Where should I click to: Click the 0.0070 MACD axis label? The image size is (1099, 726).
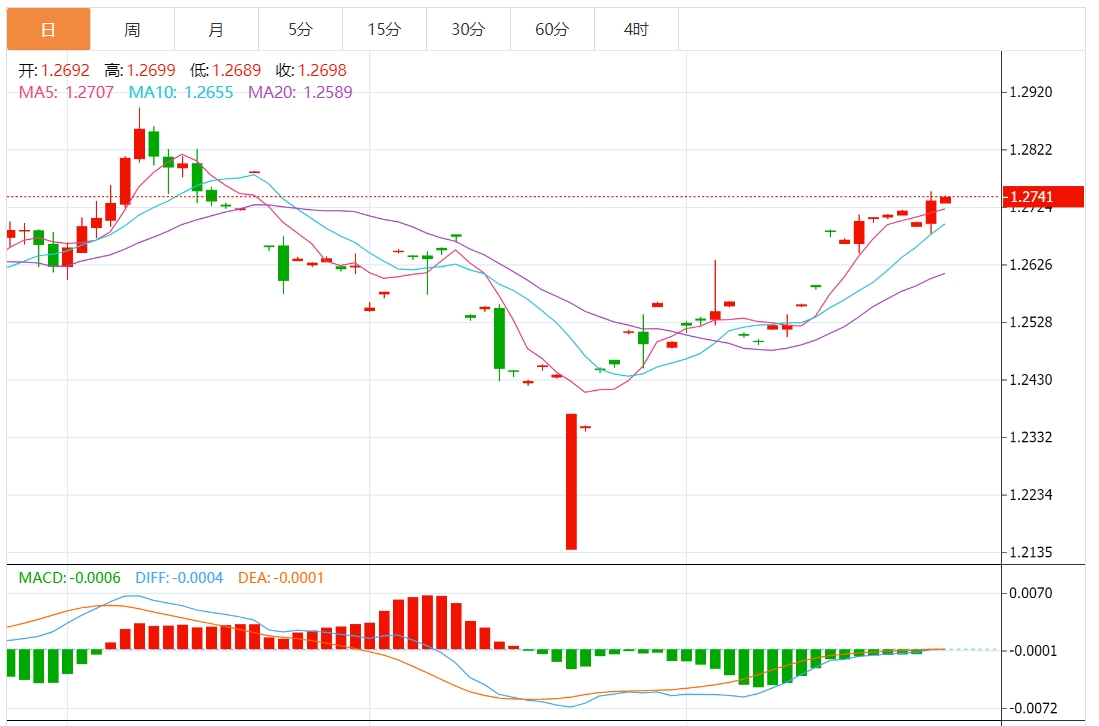pos(1030,594)
